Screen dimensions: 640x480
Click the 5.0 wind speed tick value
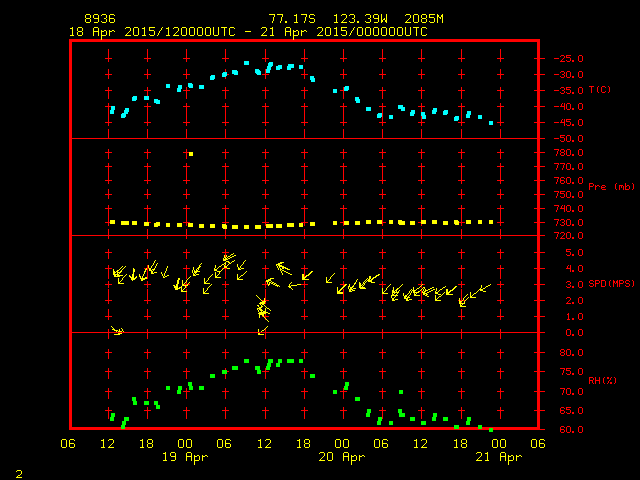(x=574, y=253)
